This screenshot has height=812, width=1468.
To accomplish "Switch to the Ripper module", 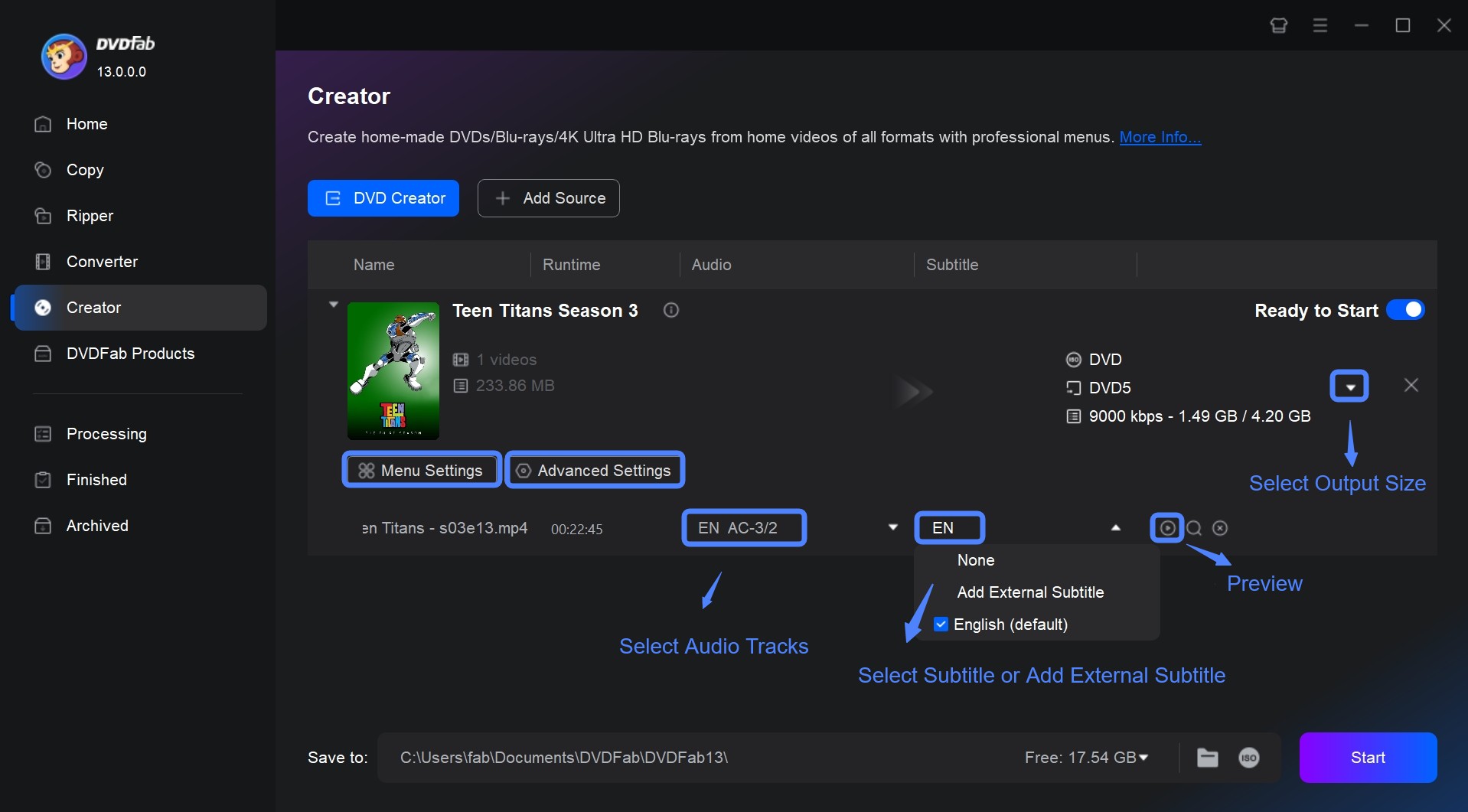I will pyautogui.click(x=90, y=216).
